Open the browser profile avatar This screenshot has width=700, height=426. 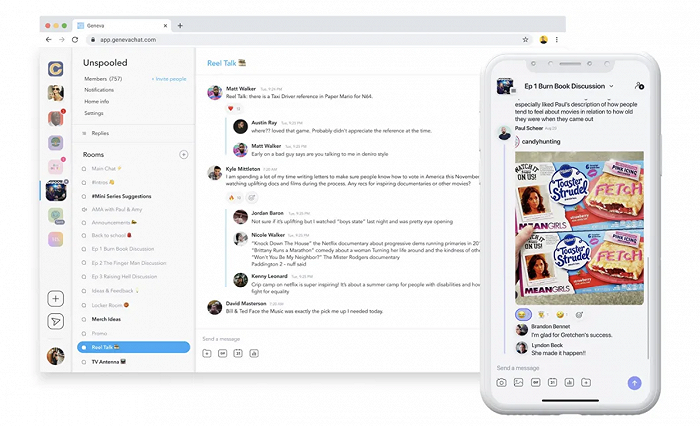543,40
